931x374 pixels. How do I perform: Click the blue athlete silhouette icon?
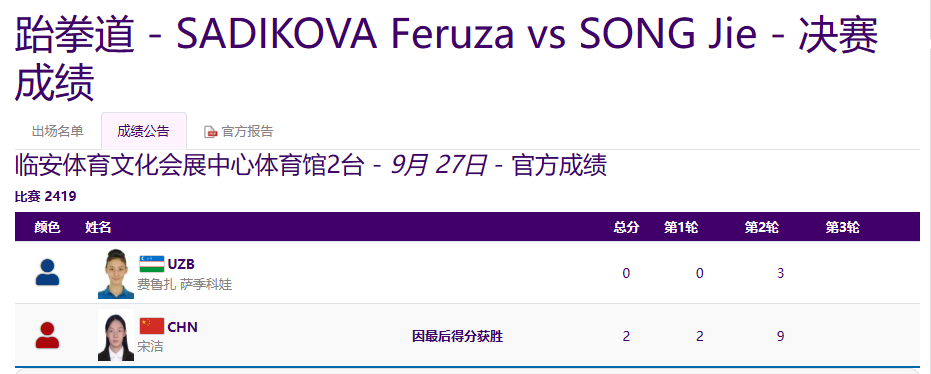coord(48,272)
